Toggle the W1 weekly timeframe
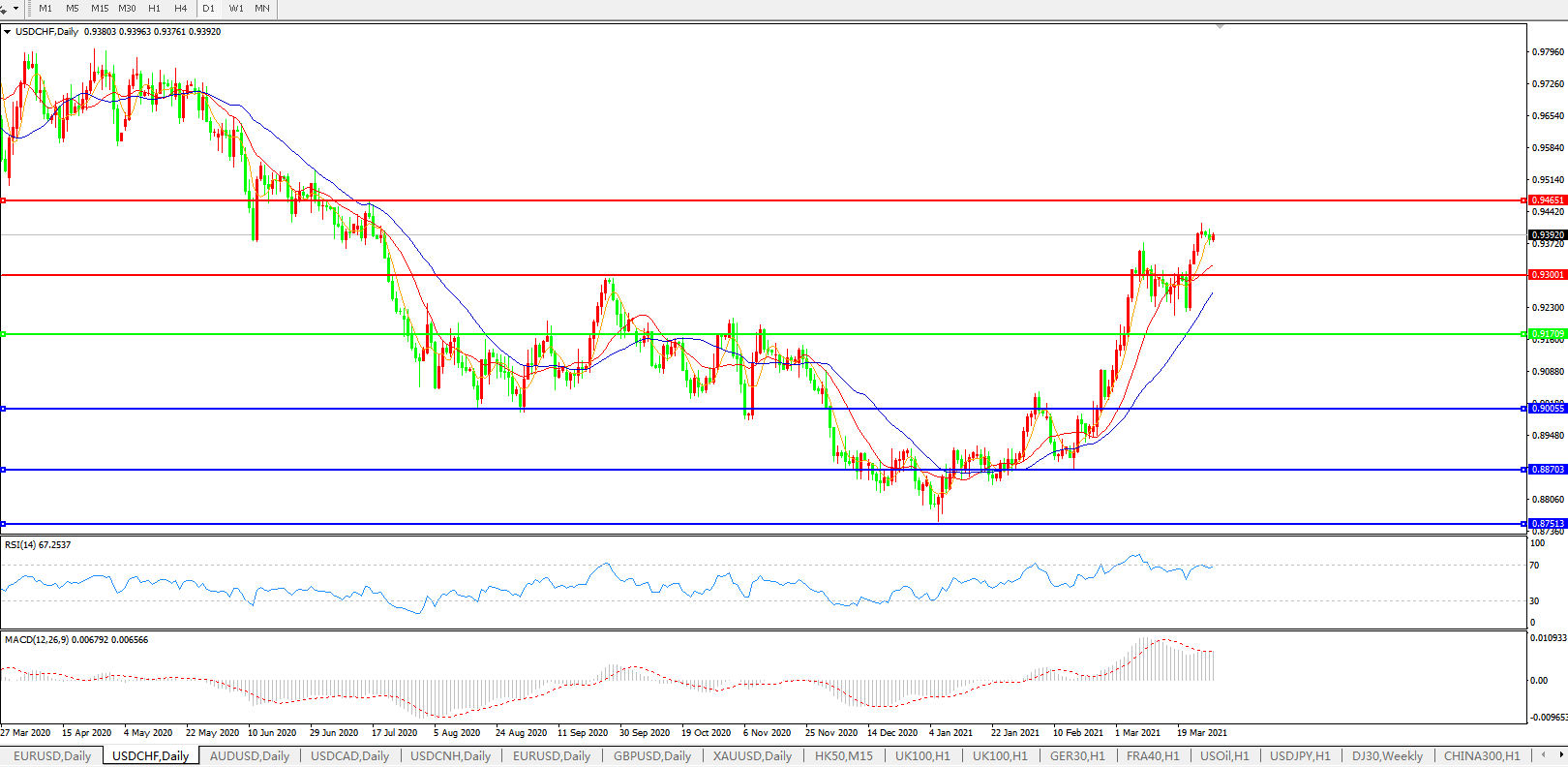Screen dimensions: 1568x767 click(x=236, y=8)
